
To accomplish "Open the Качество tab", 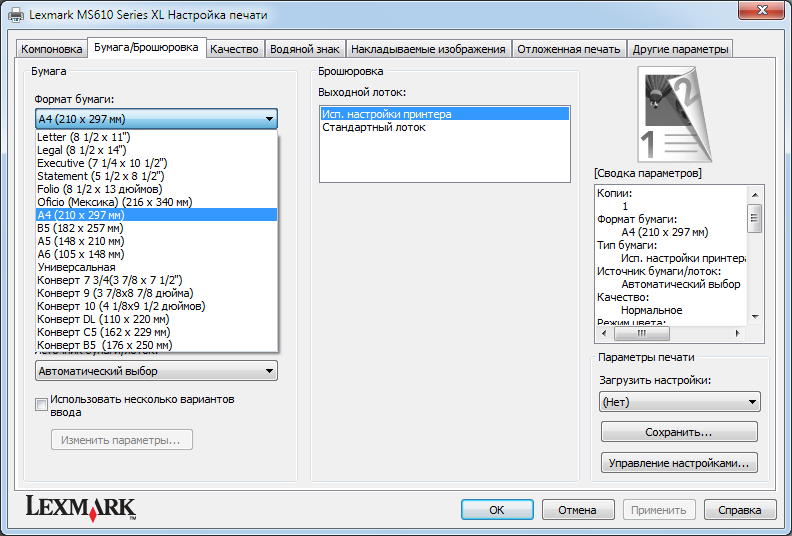I will [x=234, y=49].
